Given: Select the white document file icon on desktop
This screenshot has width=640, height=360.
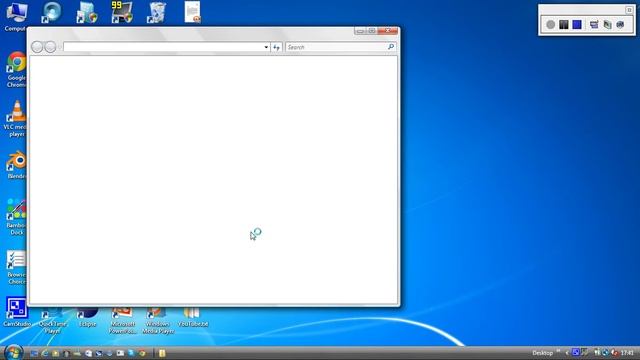Looking at the screenshot, I should [192, 12].
